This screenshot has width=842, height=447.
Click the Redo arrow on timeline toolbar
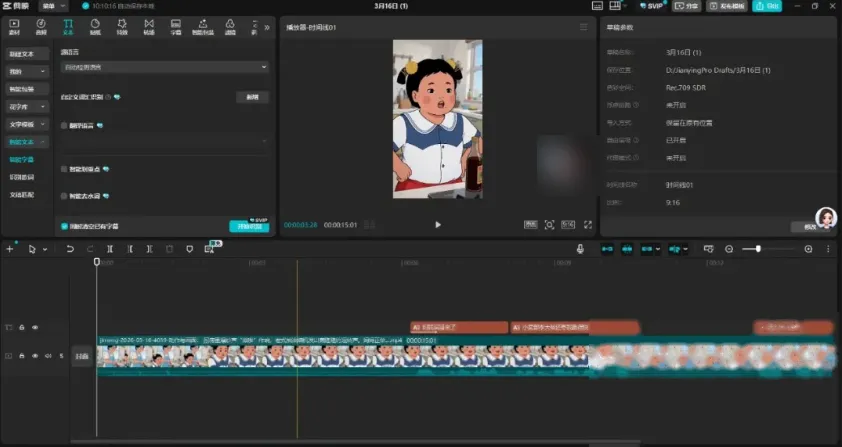tap(90, 249)
